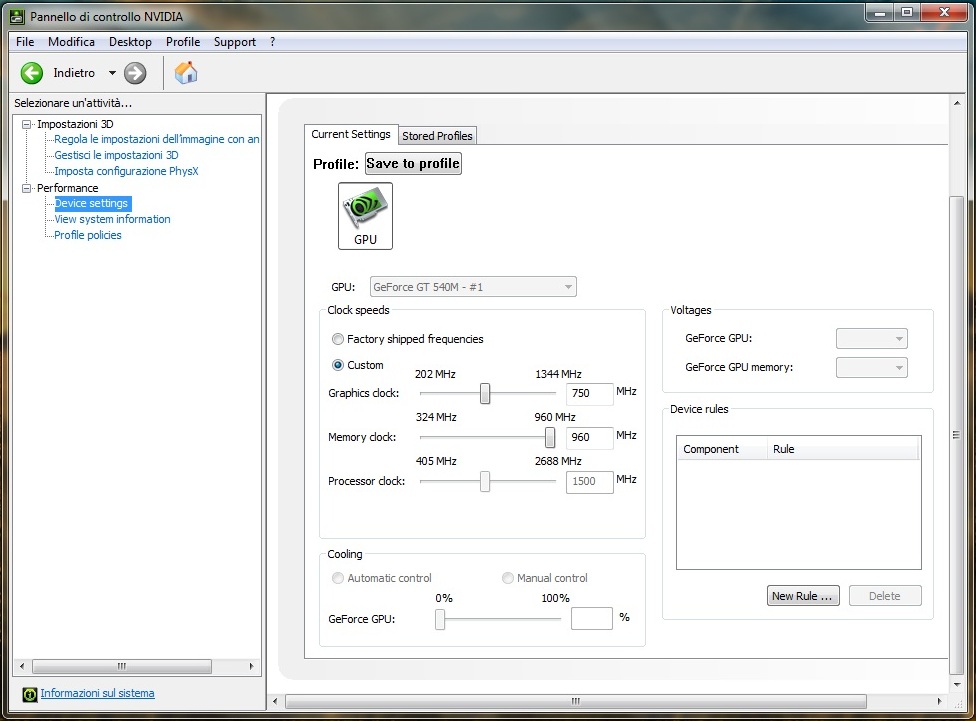Choose Manual control for cooling
The height and width of the screenshot is (721, 976).
pyautogui.click(x=508, y=578)
